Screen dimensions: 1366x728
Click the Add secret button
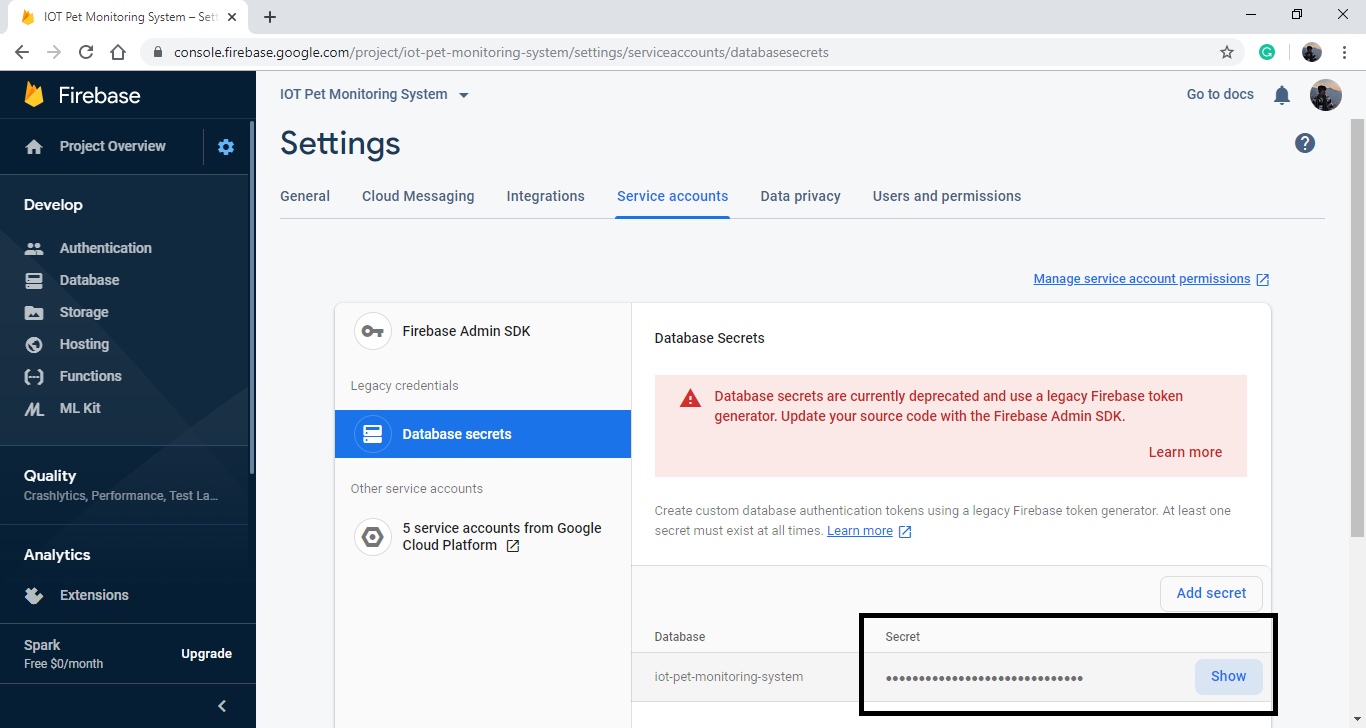coord(1211,592)
